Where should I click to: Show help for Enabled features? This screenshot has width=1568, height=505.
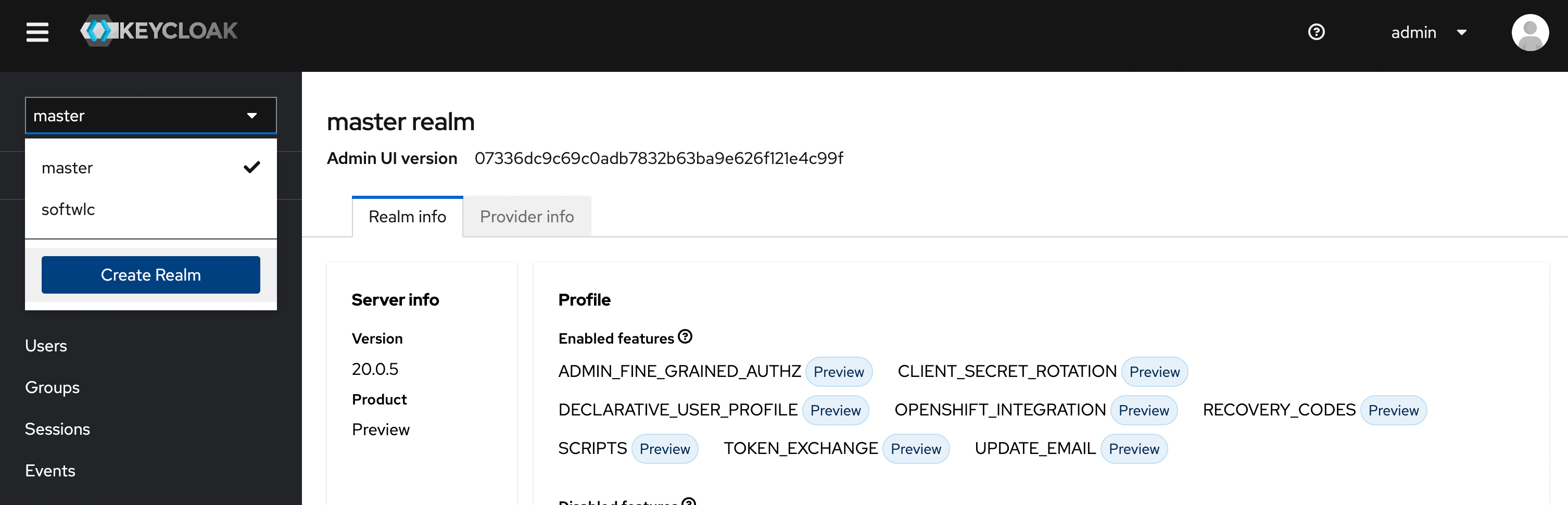(x=686, y=336)
